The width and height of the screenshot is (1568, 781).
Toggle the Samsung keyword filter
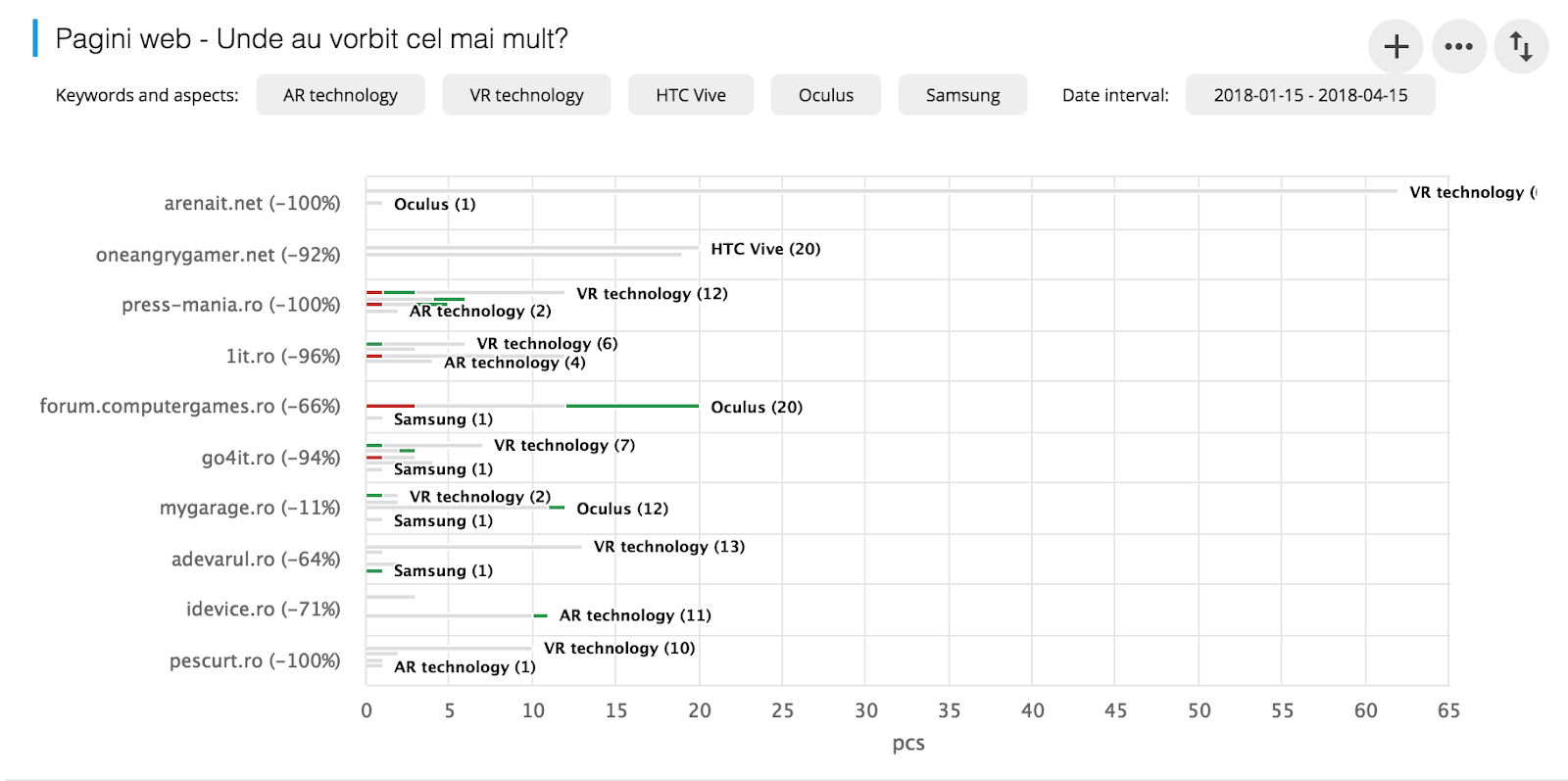pos(962,95)
